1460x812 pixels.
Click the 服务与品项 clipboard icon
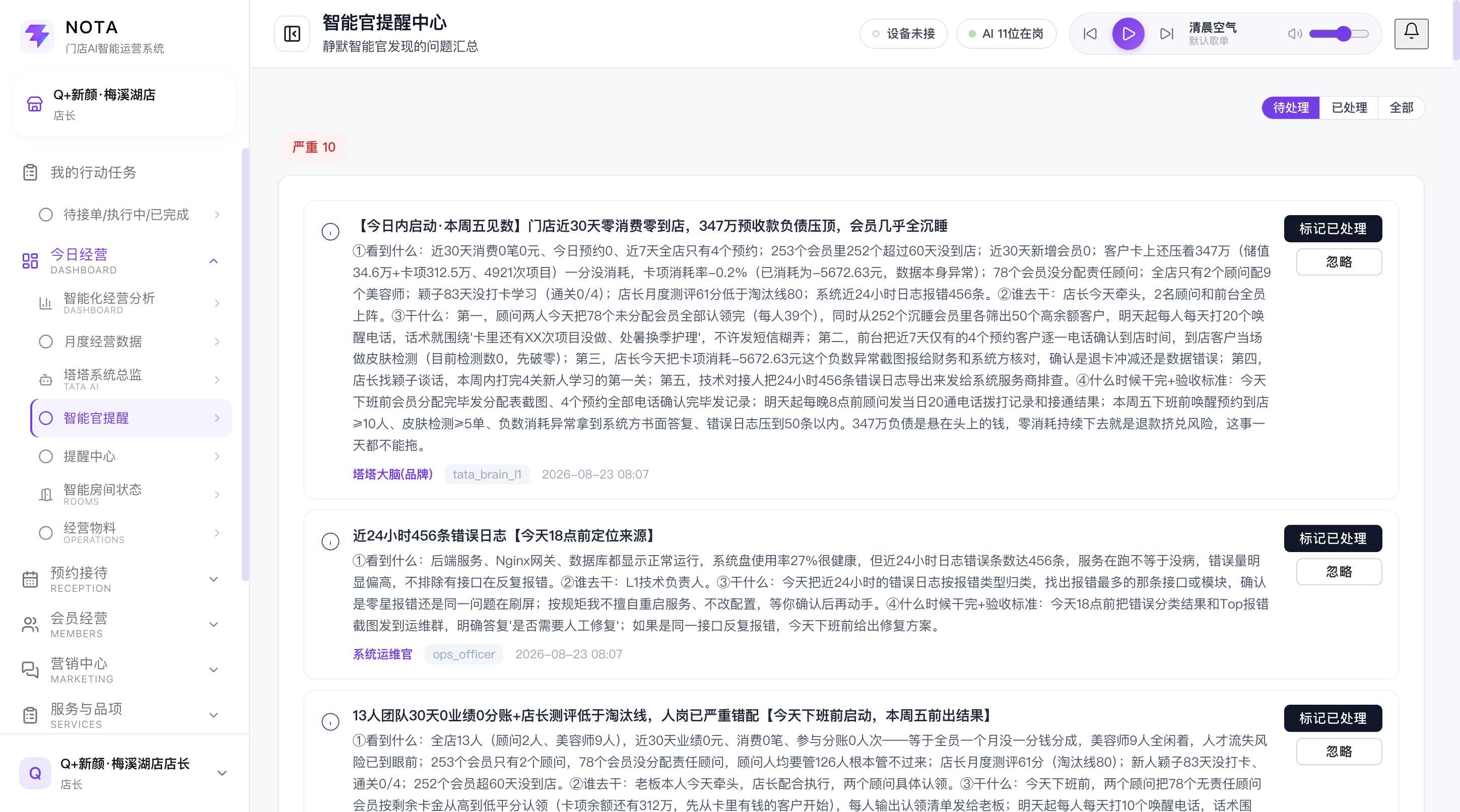click(30, 715)
